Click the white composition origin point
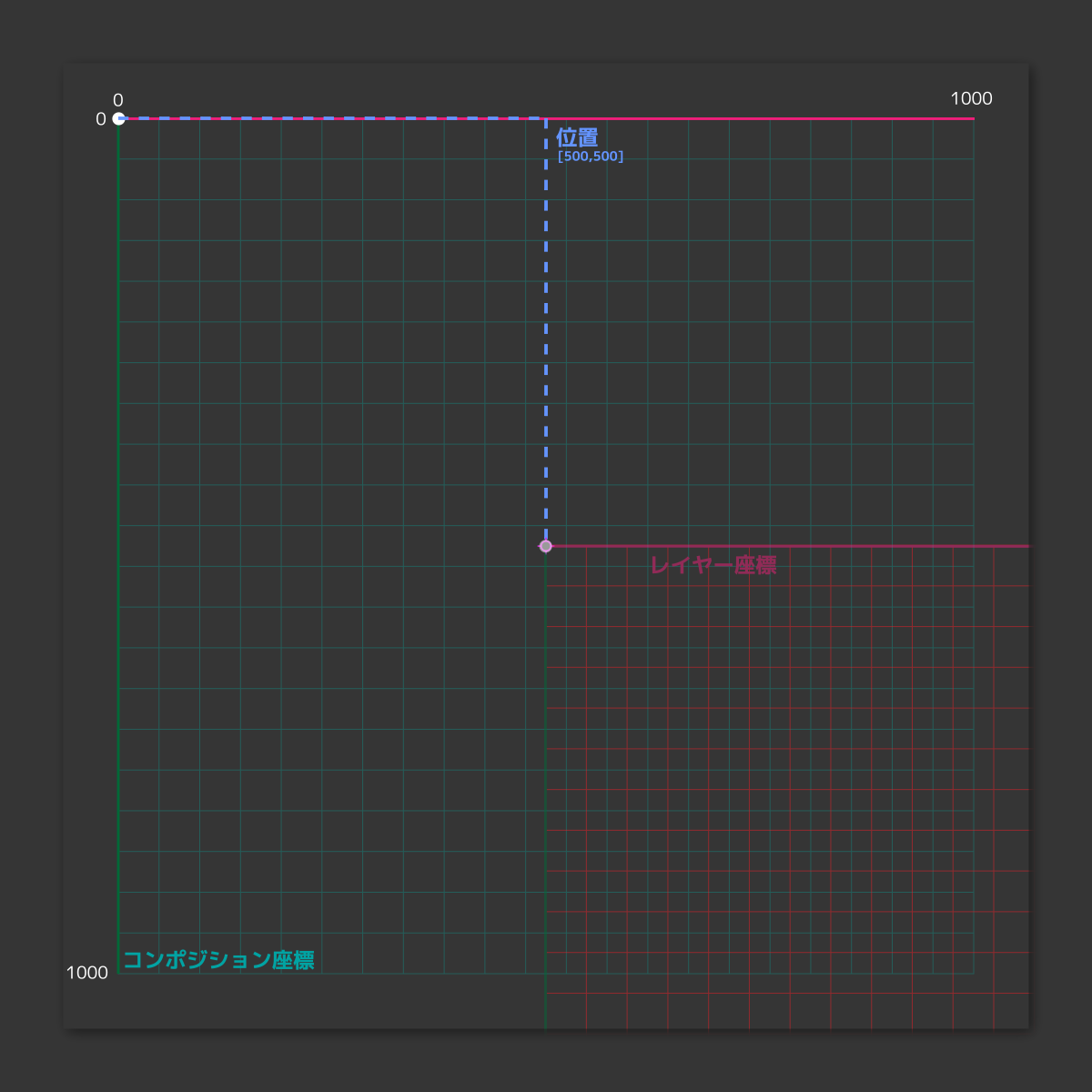The width and height of the screenshot is (1092, 1092). (118, 118)
